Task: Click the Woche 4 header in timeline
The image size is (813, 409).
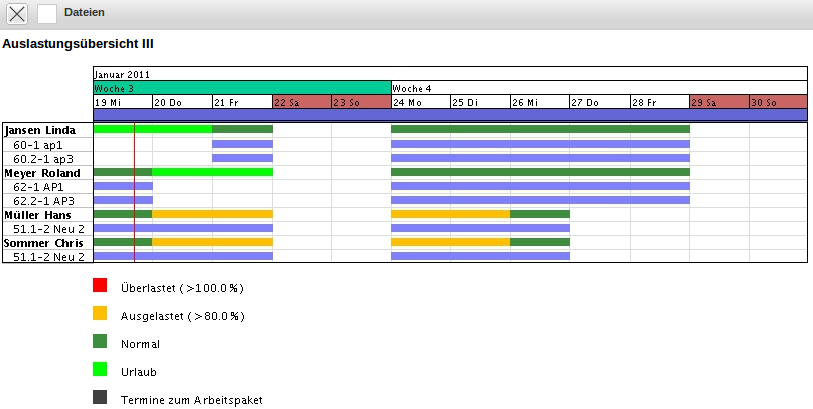Action: [x=598, y=88]
